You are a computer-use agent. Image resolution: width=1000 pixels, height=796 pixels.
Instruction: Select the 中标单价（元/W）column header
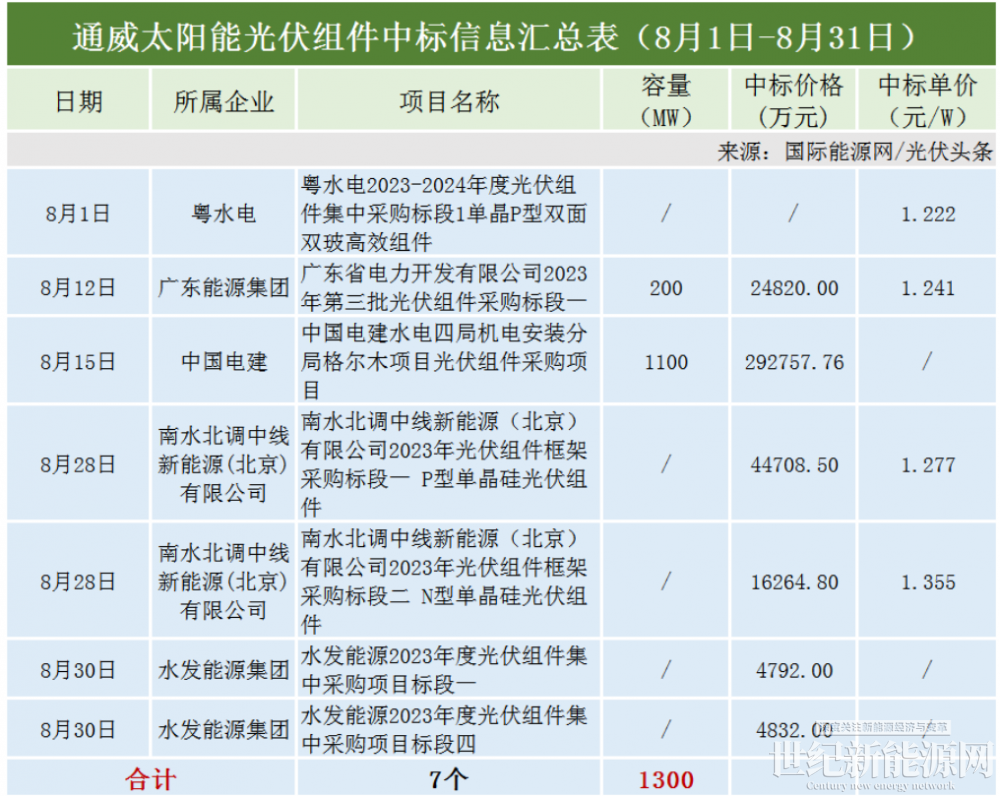(x=927, y=101)
